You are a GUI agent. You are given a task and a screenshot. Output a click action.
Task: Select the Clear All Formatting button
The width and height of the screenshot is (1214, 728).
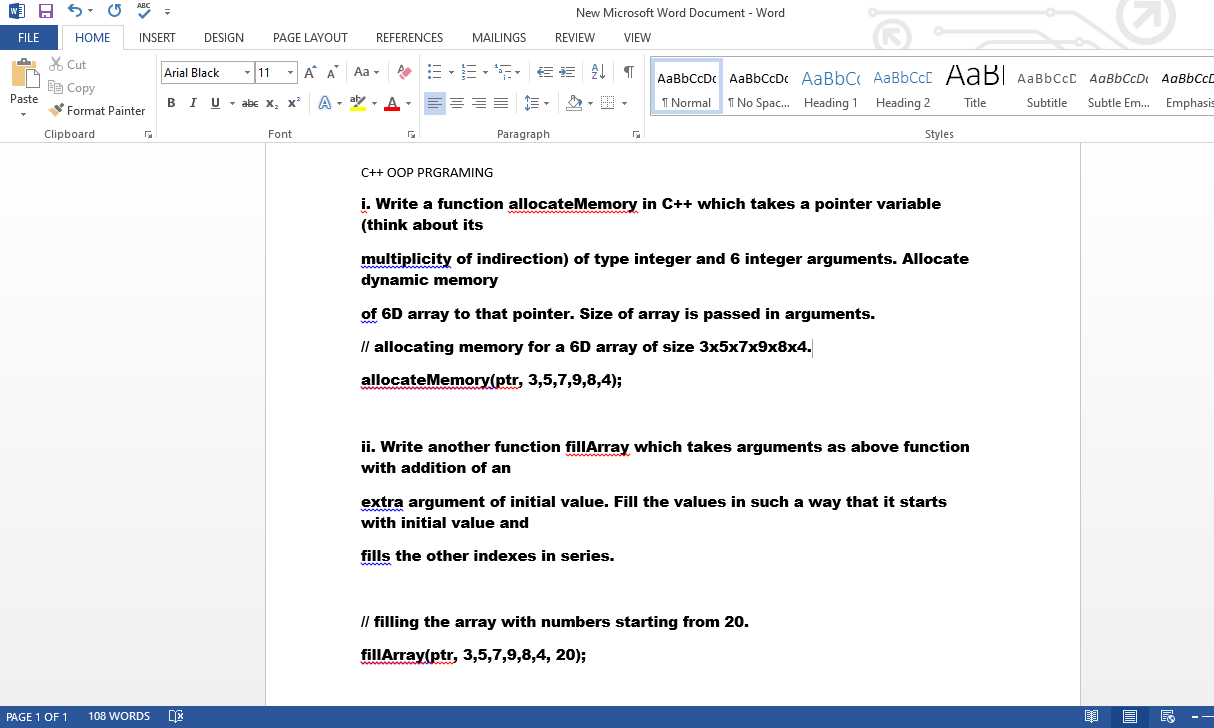click(404, 71)
